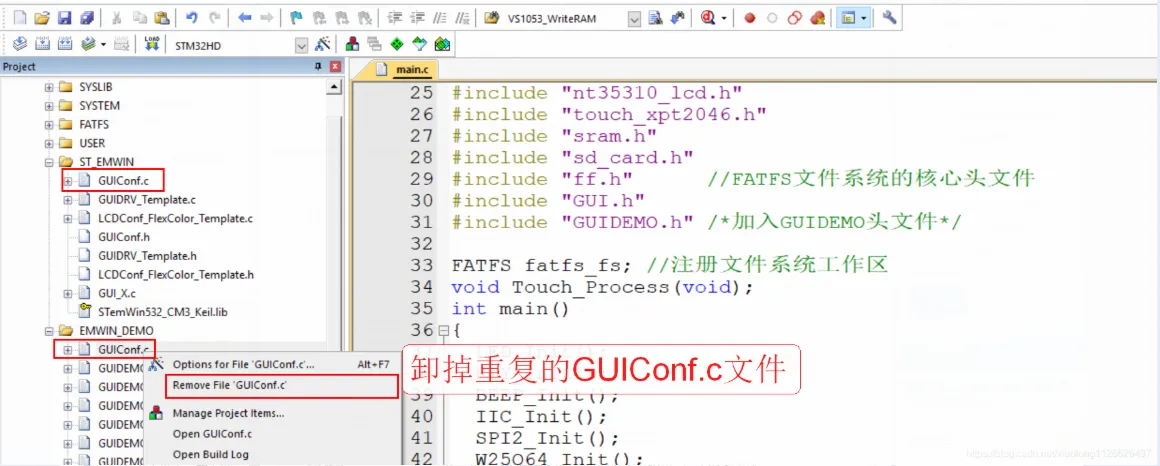Click the Select Software Packs icon
The image size is (1160, 466).
tap(419, 44)
